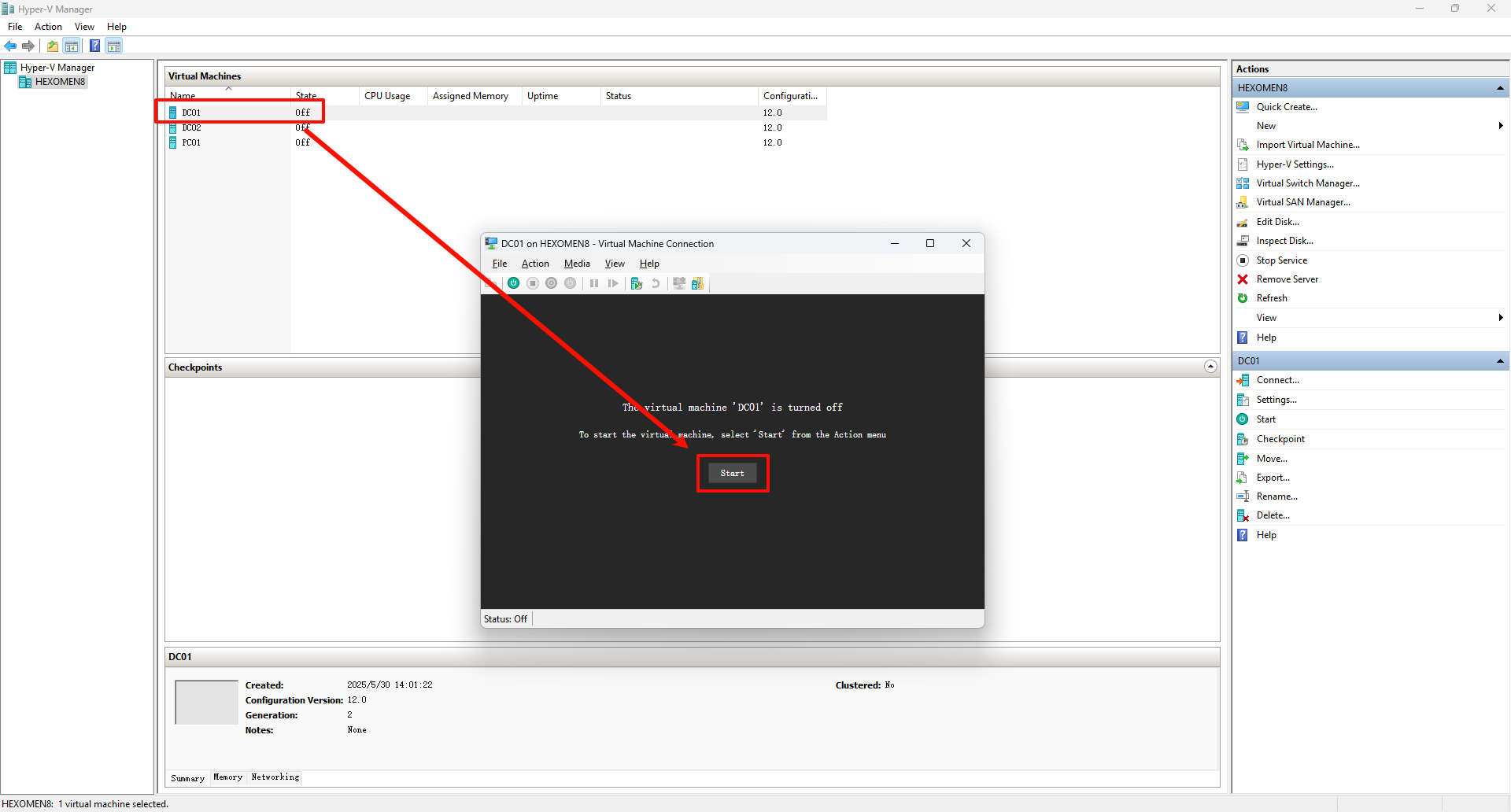This screenshot has height=812, width=1511.
Task: Open the File menu of Hyper-V Manager
Action: tap(15, 27)
